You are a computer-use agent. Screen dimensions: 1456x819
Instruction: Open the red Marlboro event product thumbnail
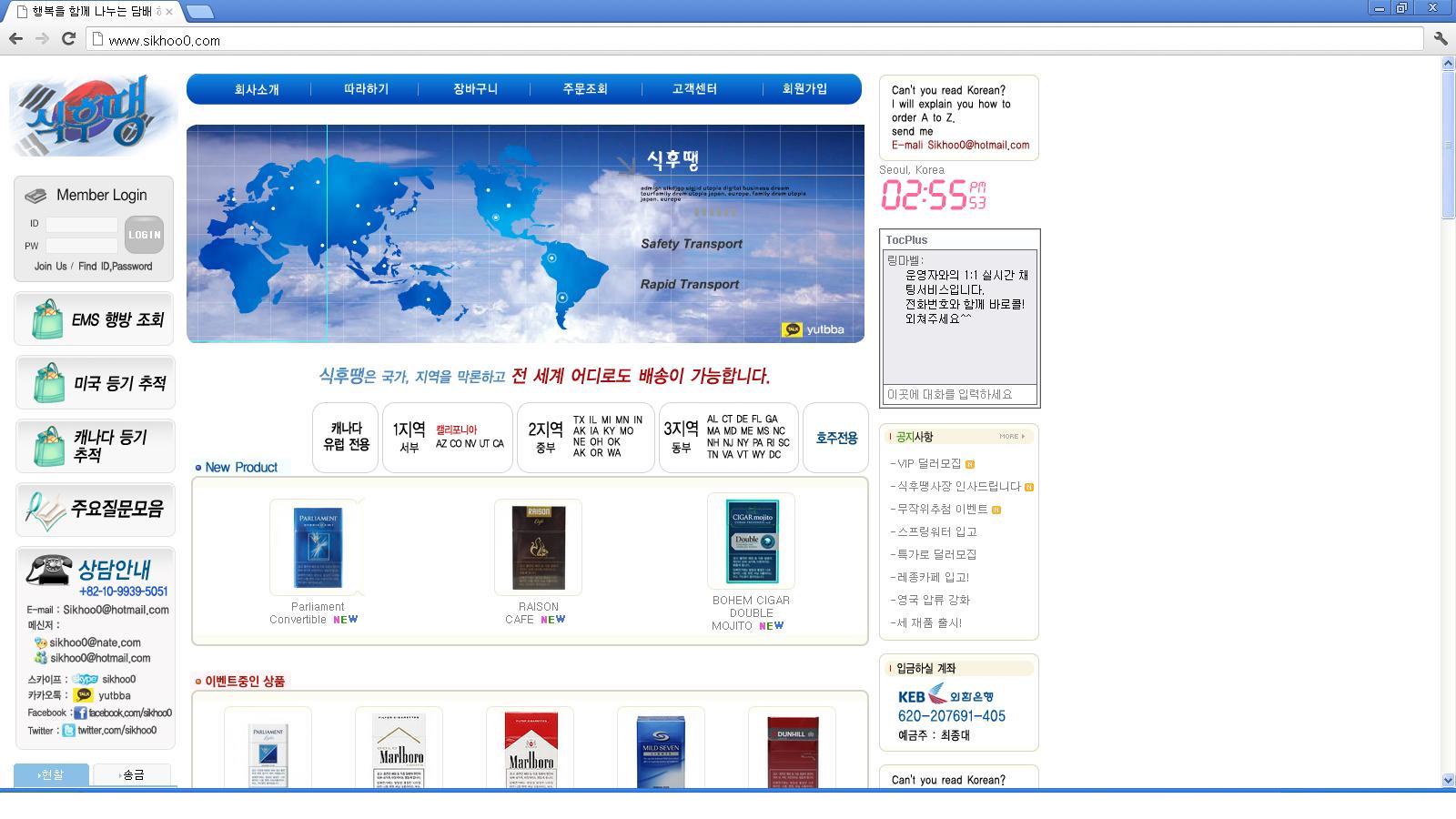tap(530, 748)
